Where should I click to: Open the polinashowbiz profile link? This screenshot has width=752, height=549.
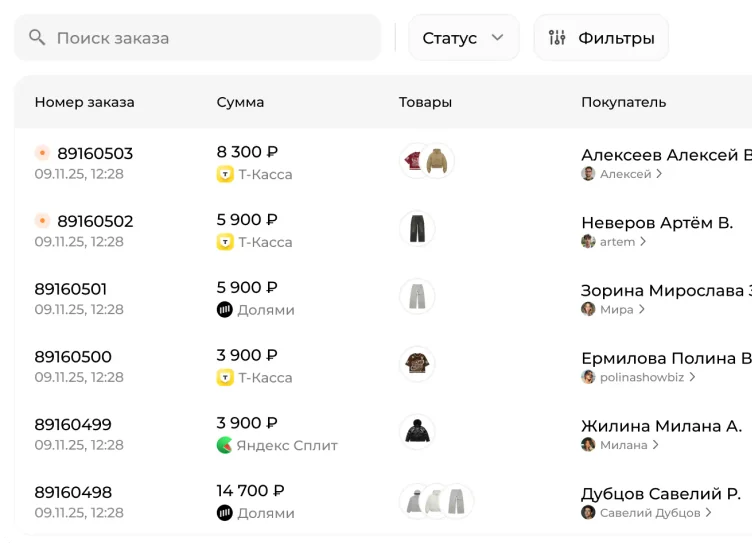pos(642,377)
